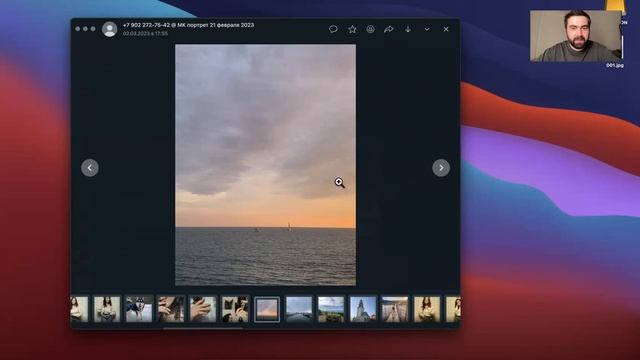The image size is (640, 360).
Task: Open the pier walkway thumbnail
Action: (x=395, y=309)
